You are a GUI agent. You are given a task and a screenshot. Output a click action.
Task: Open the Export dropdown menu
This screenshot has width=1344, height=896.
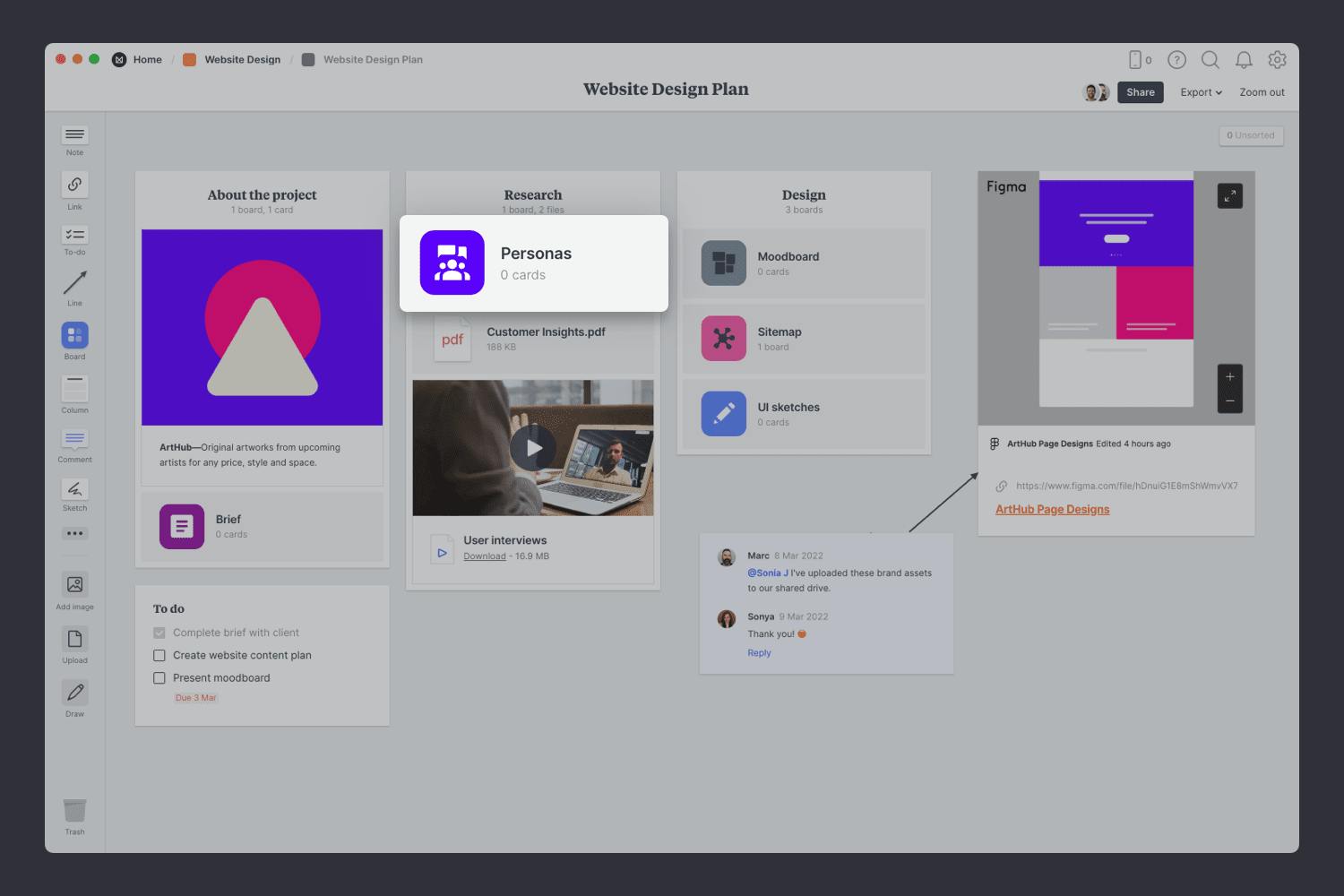[x=1201, y=92]
